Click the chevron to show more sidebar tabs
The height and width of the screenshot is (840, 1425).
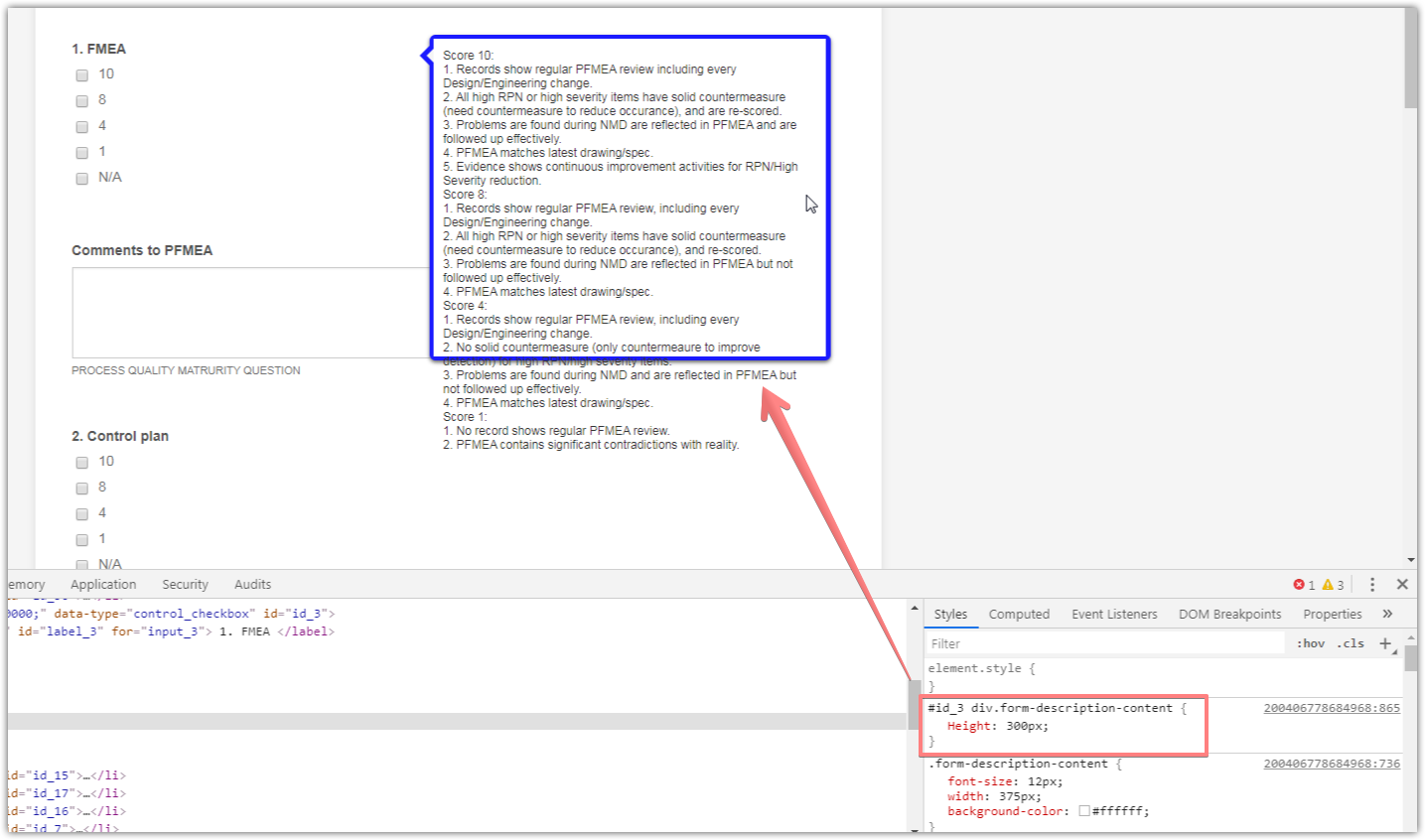1387,614
